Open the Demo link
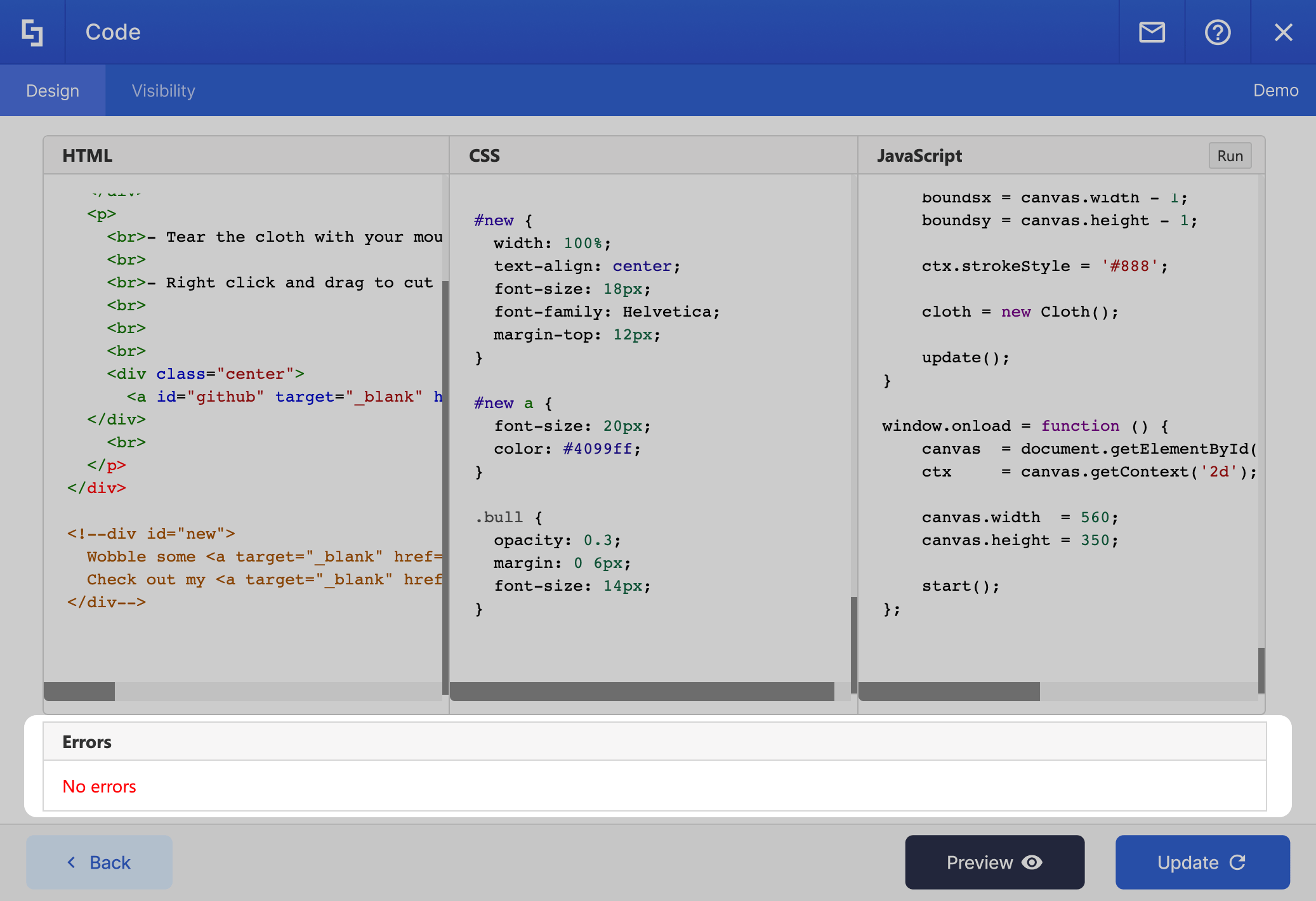Image resolution: width=1316 pixels, height=901 pixels. 1275,91
